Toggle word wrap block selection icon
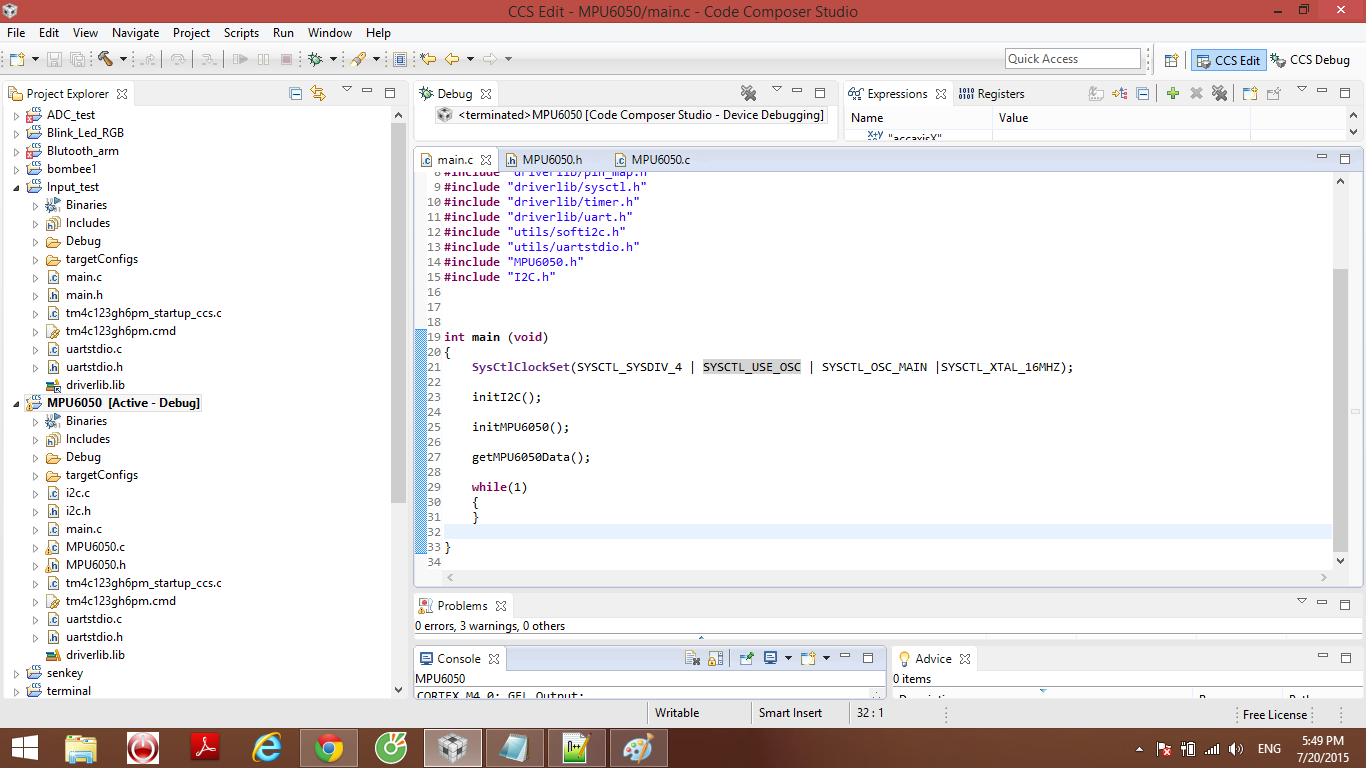Screen dimensions: 1366x768 [x=400, y=59]
